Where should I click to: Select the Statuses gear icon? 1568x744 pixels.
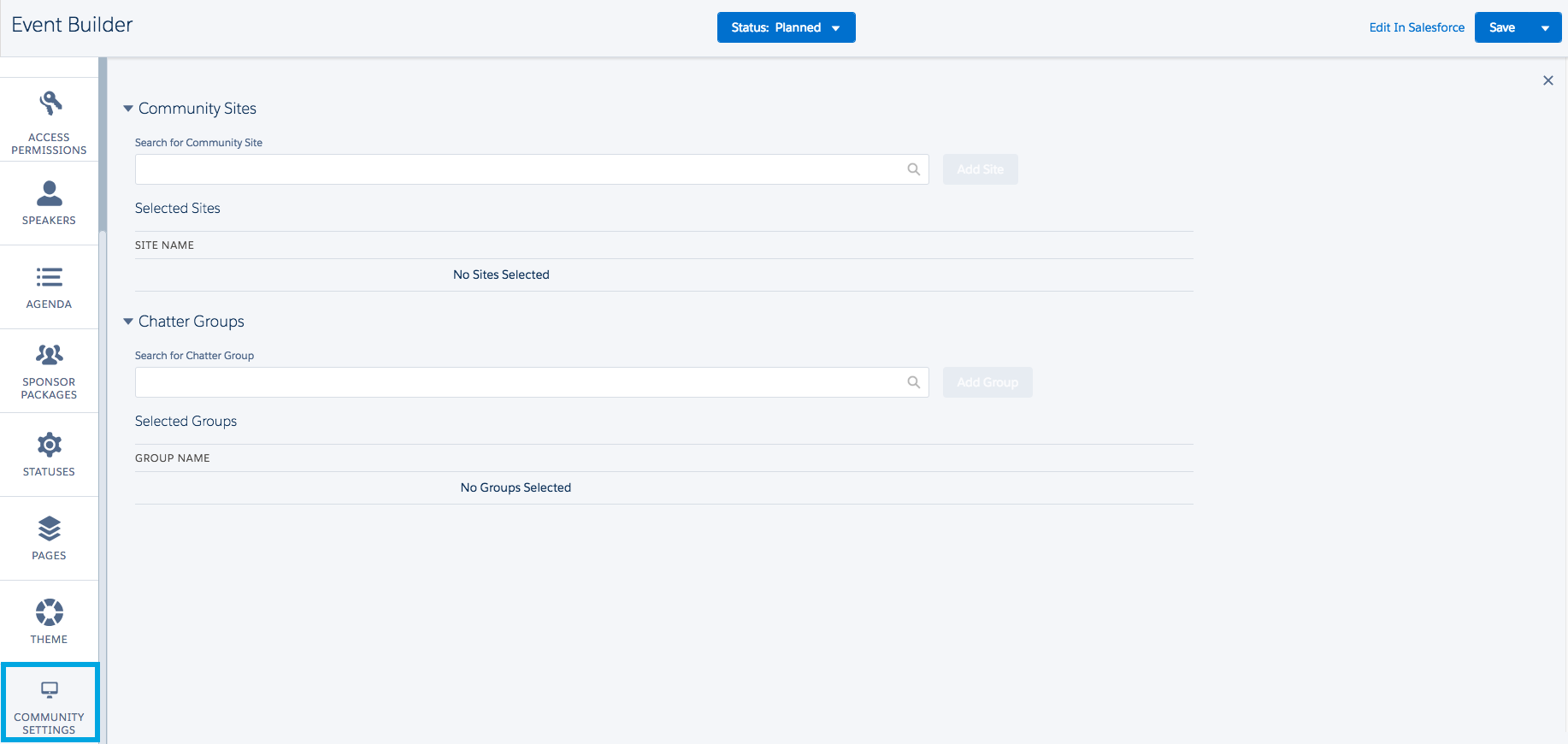click(50, 445)
